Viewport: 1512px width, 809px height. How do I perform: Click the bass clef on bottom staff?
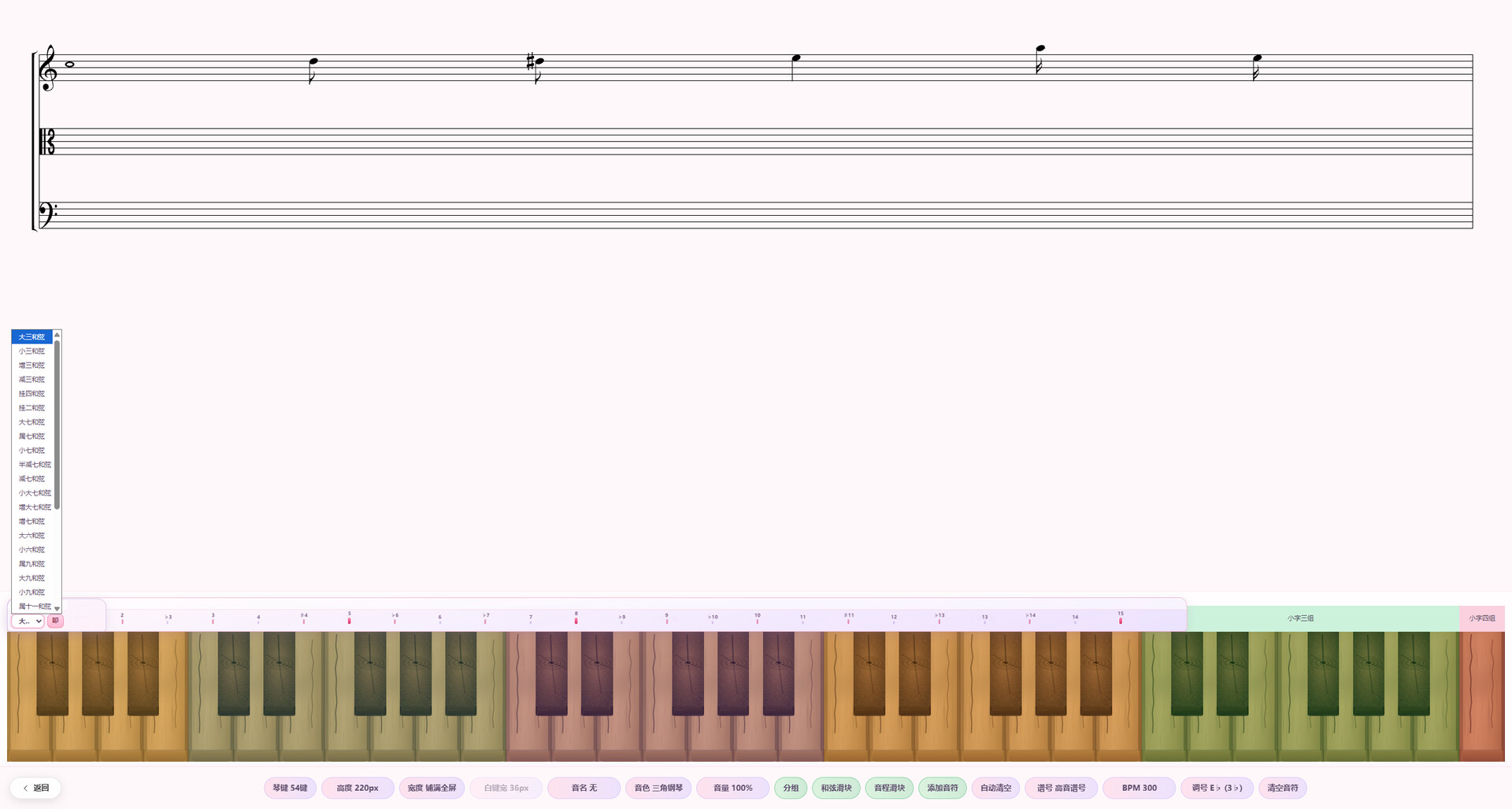coord(48,213)
